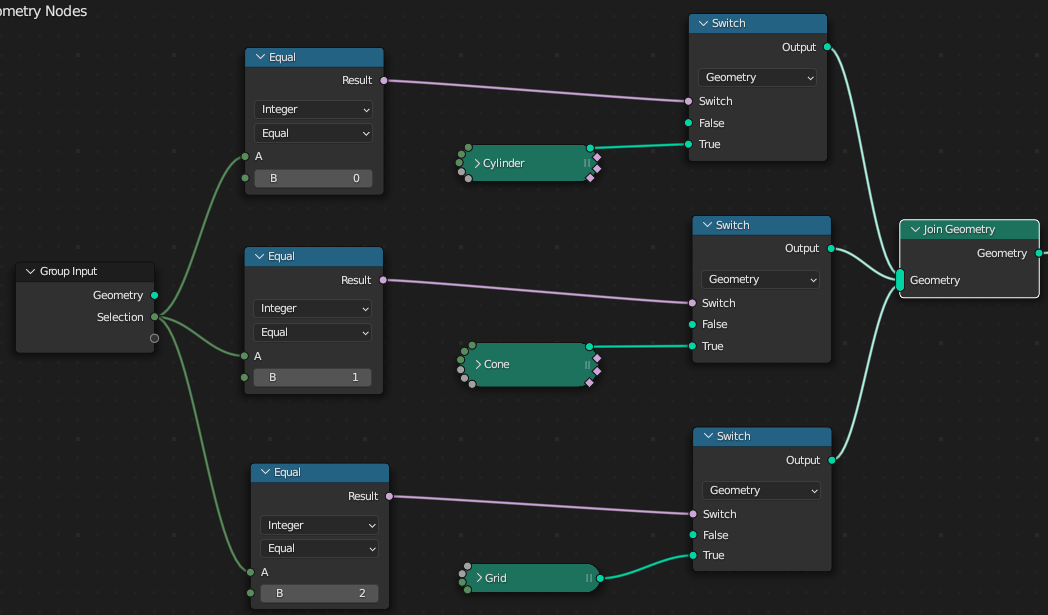Click the Result output socket of top Equal node
Viewport: 1048px width, 615px height.
tap(384, 80)
